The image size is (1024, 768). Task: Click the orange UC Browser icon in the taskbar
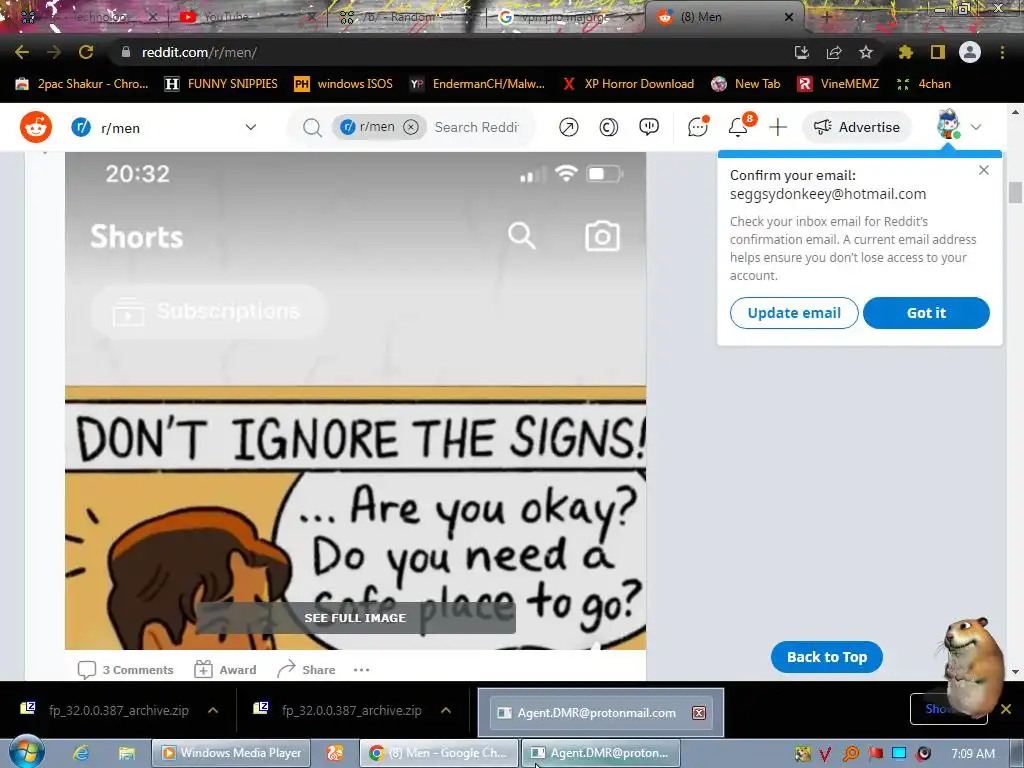(334, 753)
